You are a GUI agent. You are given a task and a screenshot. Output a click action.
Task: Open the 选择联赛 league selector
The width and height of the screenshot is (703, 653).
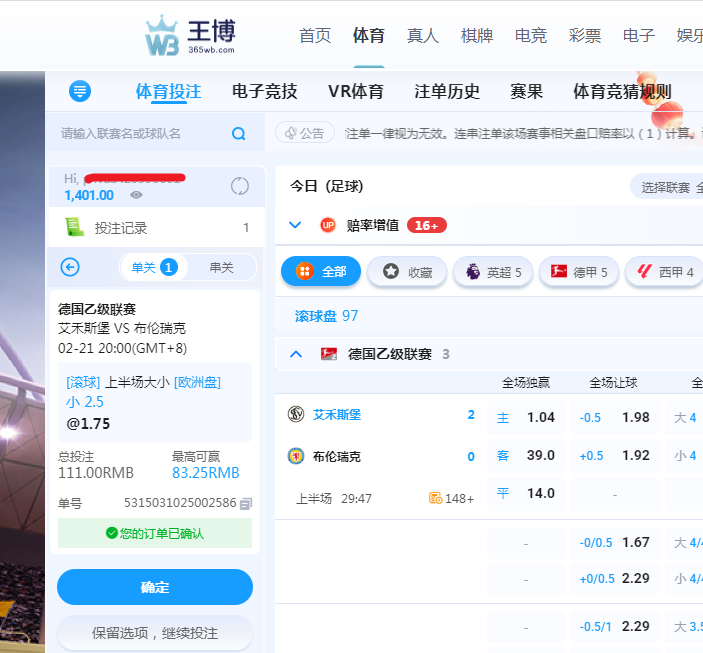pyautogui.click(x=666, y=187)
